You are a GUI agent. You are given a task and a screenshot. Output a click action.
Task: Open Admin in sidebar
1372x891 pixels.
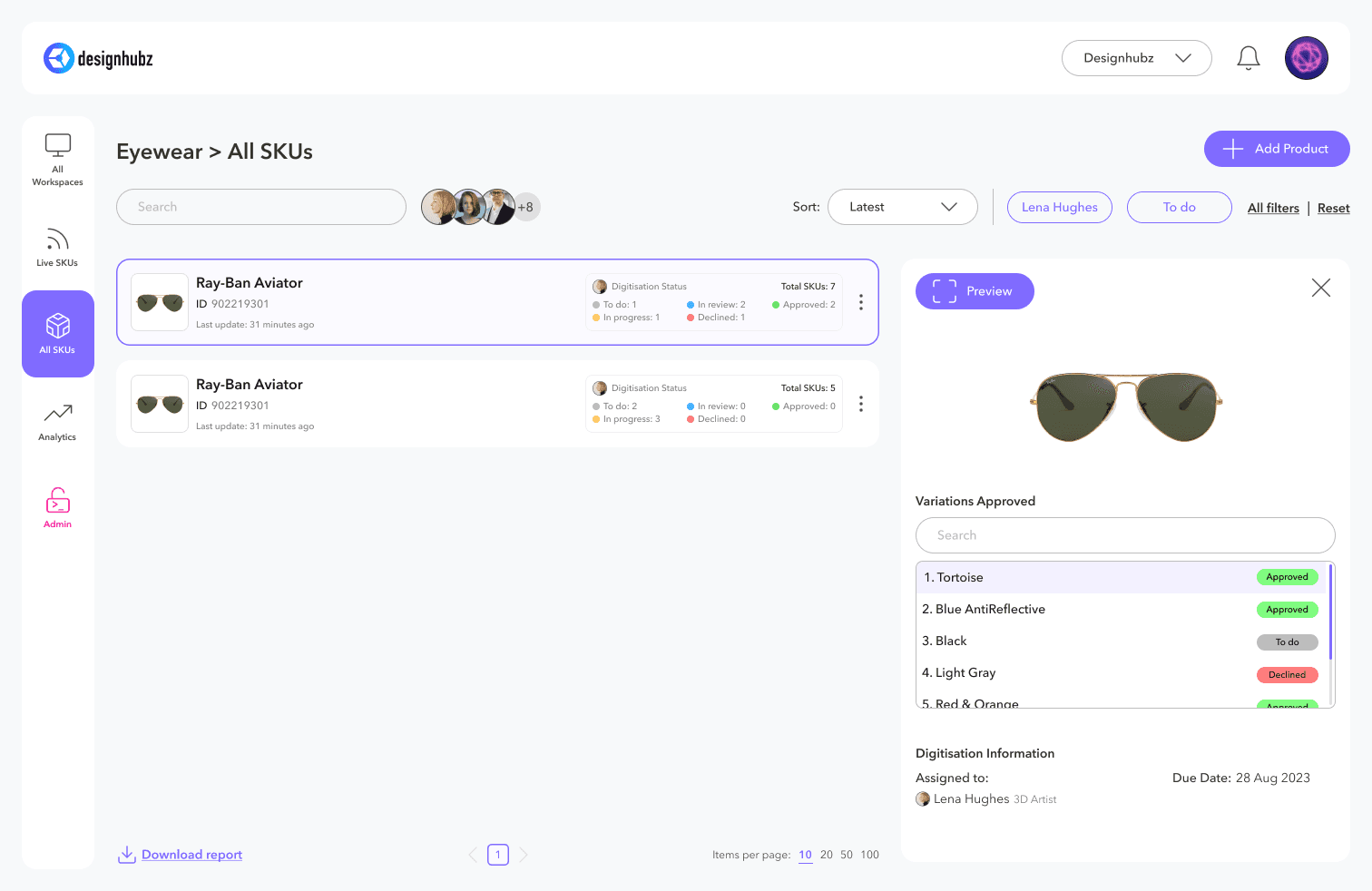(x=58, y=508)
